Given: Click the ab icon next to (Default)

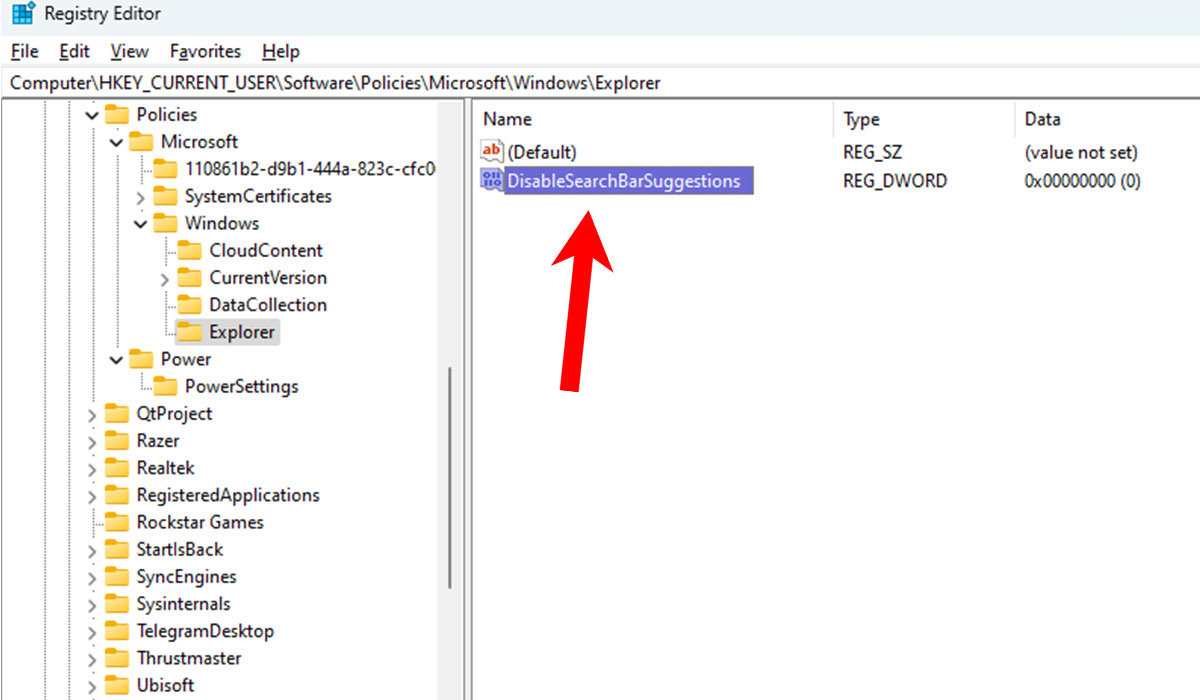Looking at the screenshot, I should click(492, 151).
